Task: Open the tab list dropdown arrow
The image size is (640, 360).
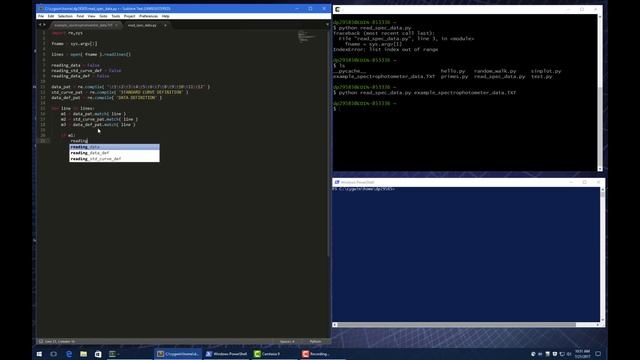Action: pos(327,25)
